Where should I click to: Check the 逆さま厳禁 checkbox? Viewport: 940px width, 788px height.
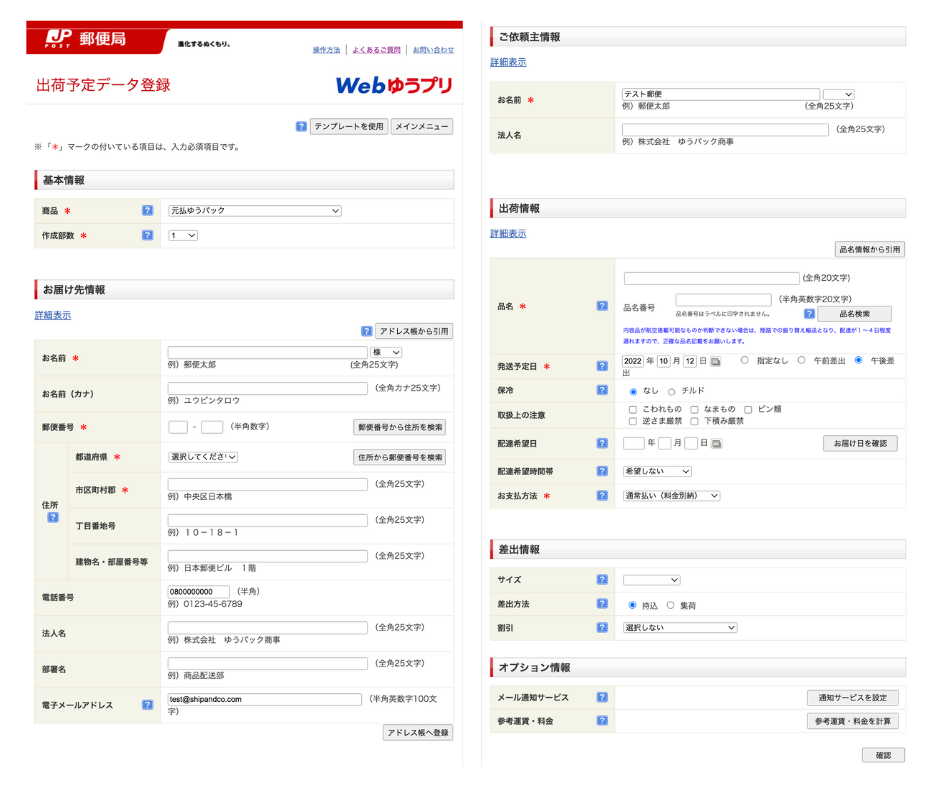(x=632, y=422)
